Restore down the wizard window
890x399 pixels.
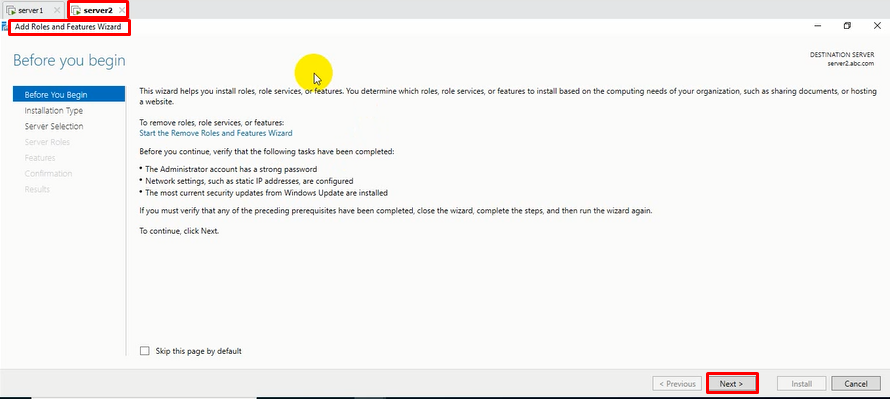[847, 26]
